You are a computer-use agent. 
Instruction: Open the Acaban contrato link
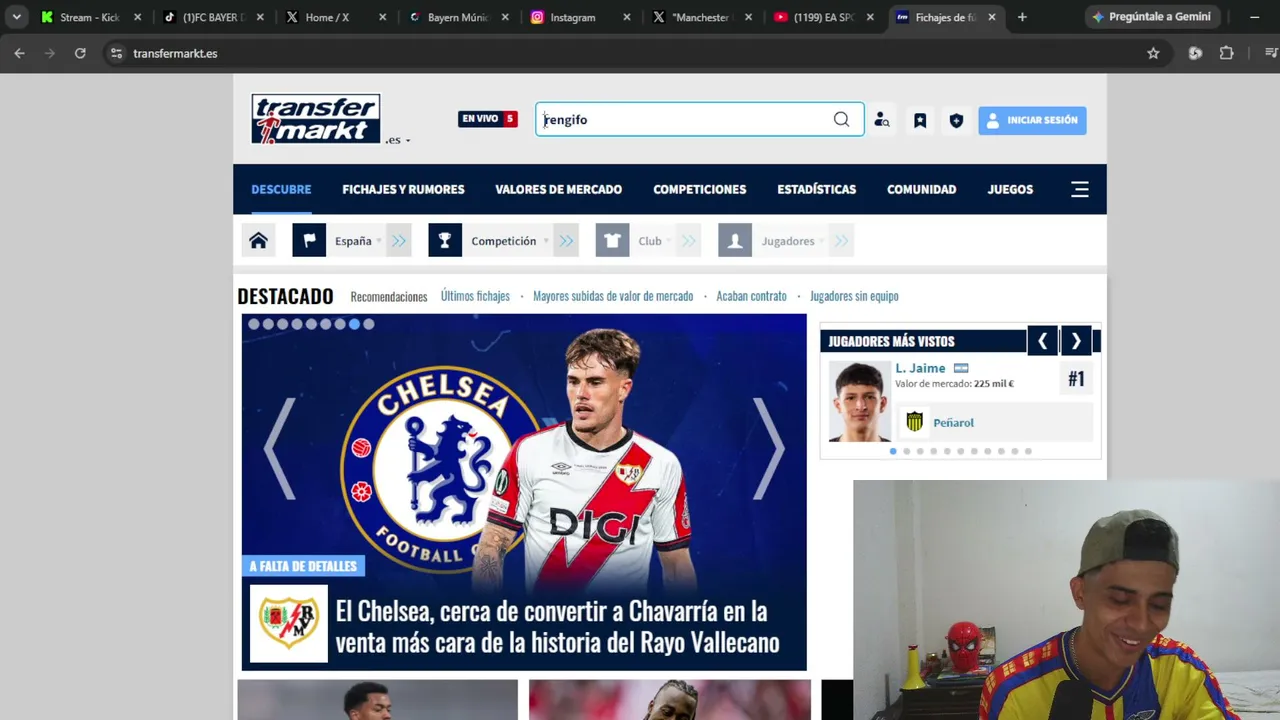[x=751, y=296]
